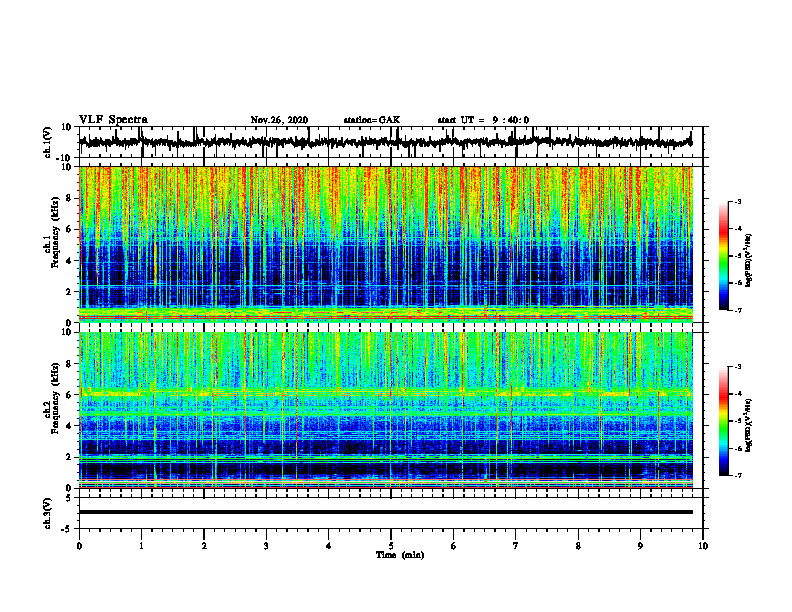Screen dimensions: 792x612
Task: Click the "6" kHz tick on ch.2 frequency axis
Action: click(69, 395)
